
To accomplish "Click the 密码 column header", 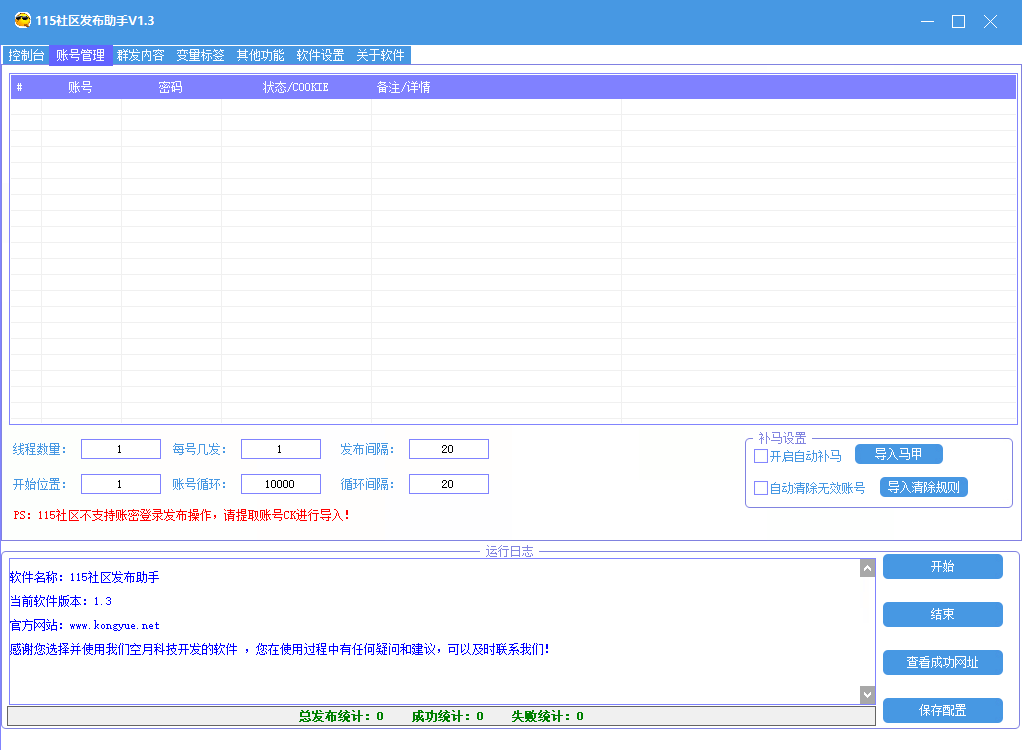I will (x=171, y=87).
